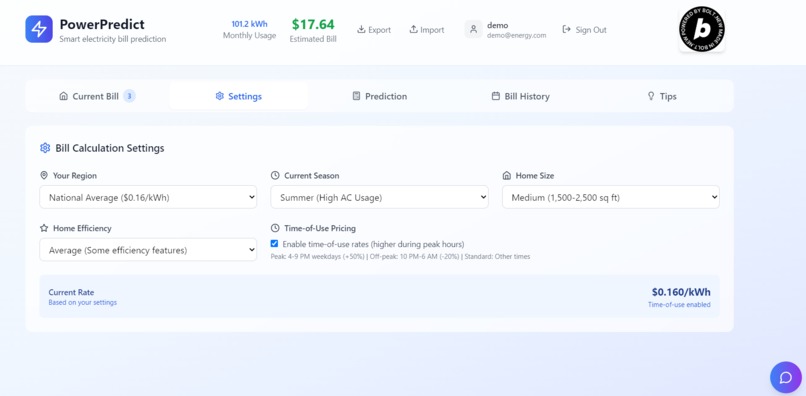Viewport: 806px width, 396px height.
Task: Click the house icon beside Home Size
Action: (x=506, y=175)
